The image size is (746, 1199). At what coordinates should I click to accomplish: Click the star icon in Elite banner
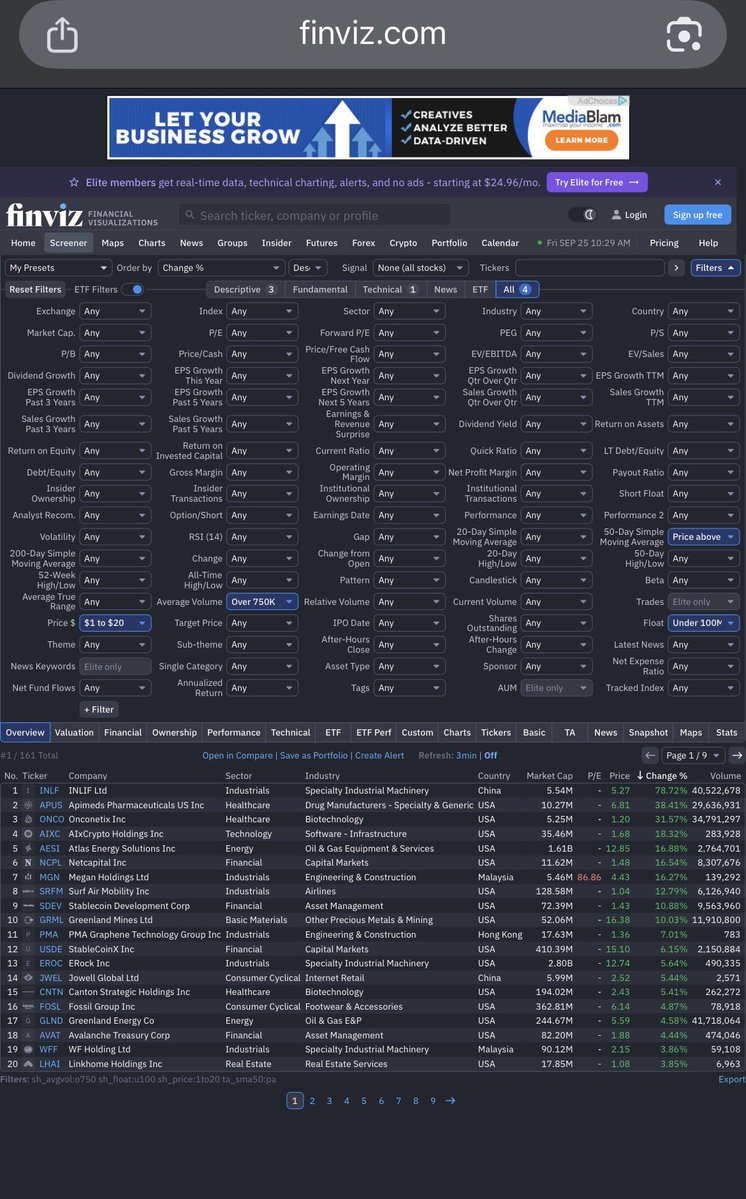[74, 182]
